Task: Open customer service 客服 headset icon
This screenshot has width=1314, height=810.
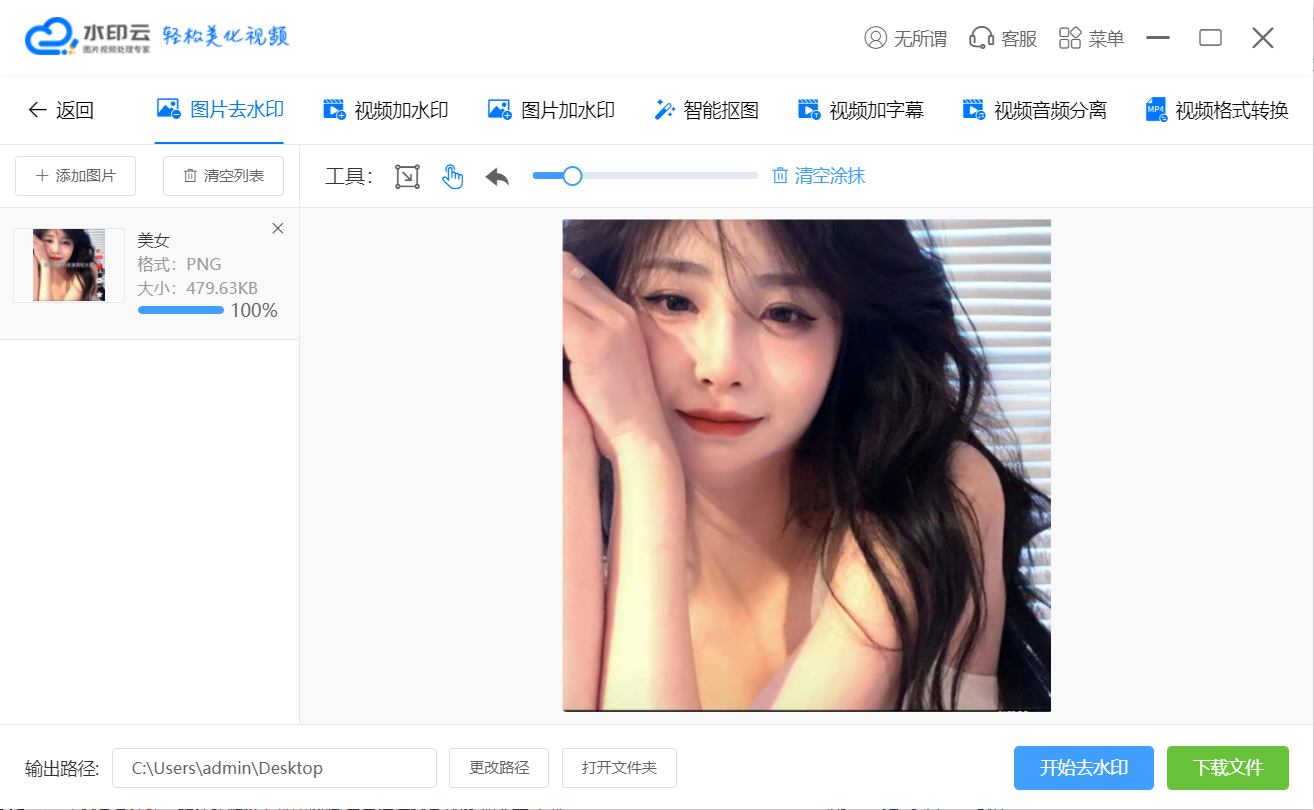Action: click(981, 38)
